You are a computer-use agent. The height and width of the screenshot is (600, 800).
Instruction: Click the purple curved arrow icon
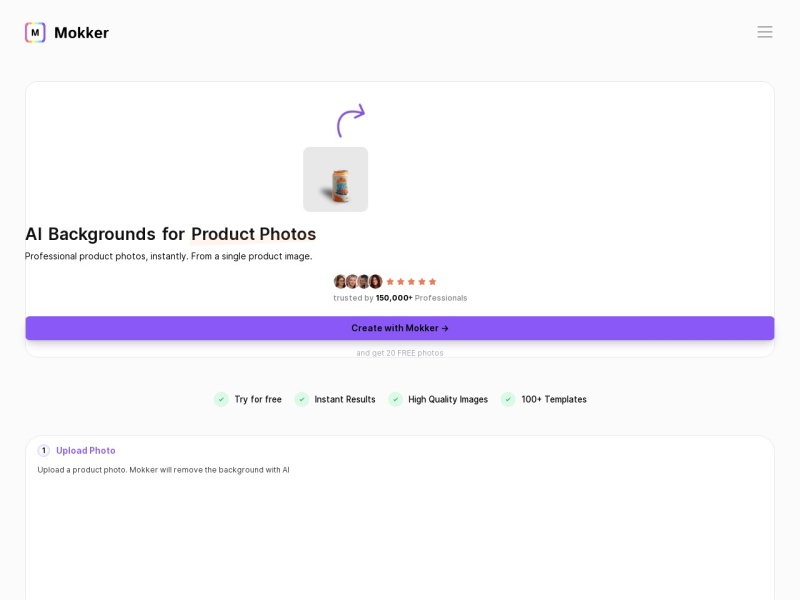coord(351,121)
